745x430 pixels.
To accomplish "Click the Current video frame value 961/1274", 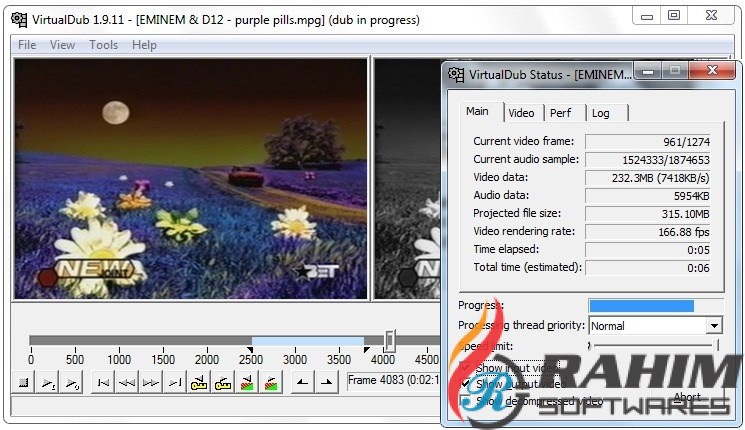I will tap(648, 142).
